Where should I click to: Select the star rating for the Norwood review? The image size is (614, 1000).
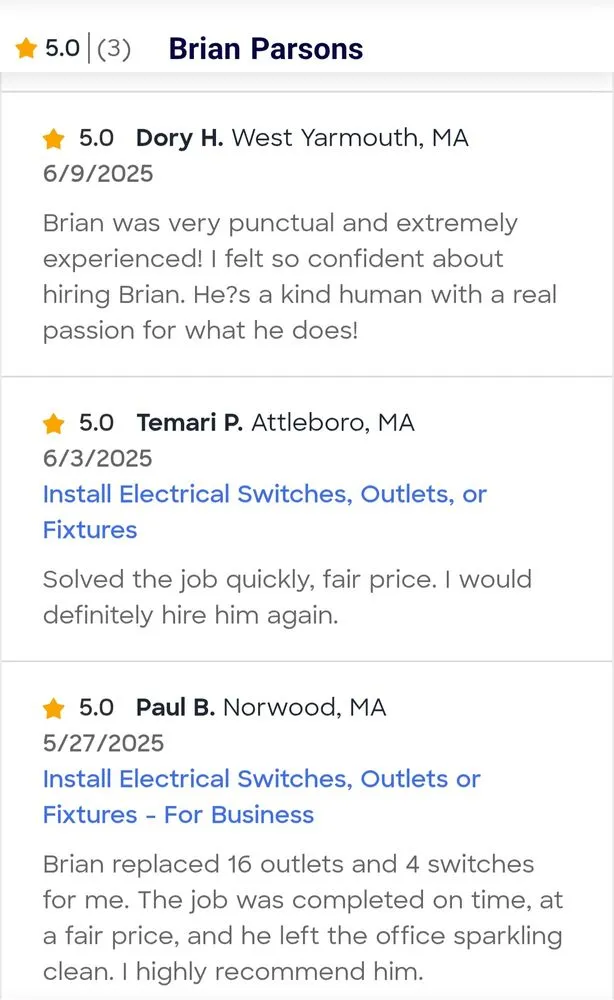[x=54, y=708]
